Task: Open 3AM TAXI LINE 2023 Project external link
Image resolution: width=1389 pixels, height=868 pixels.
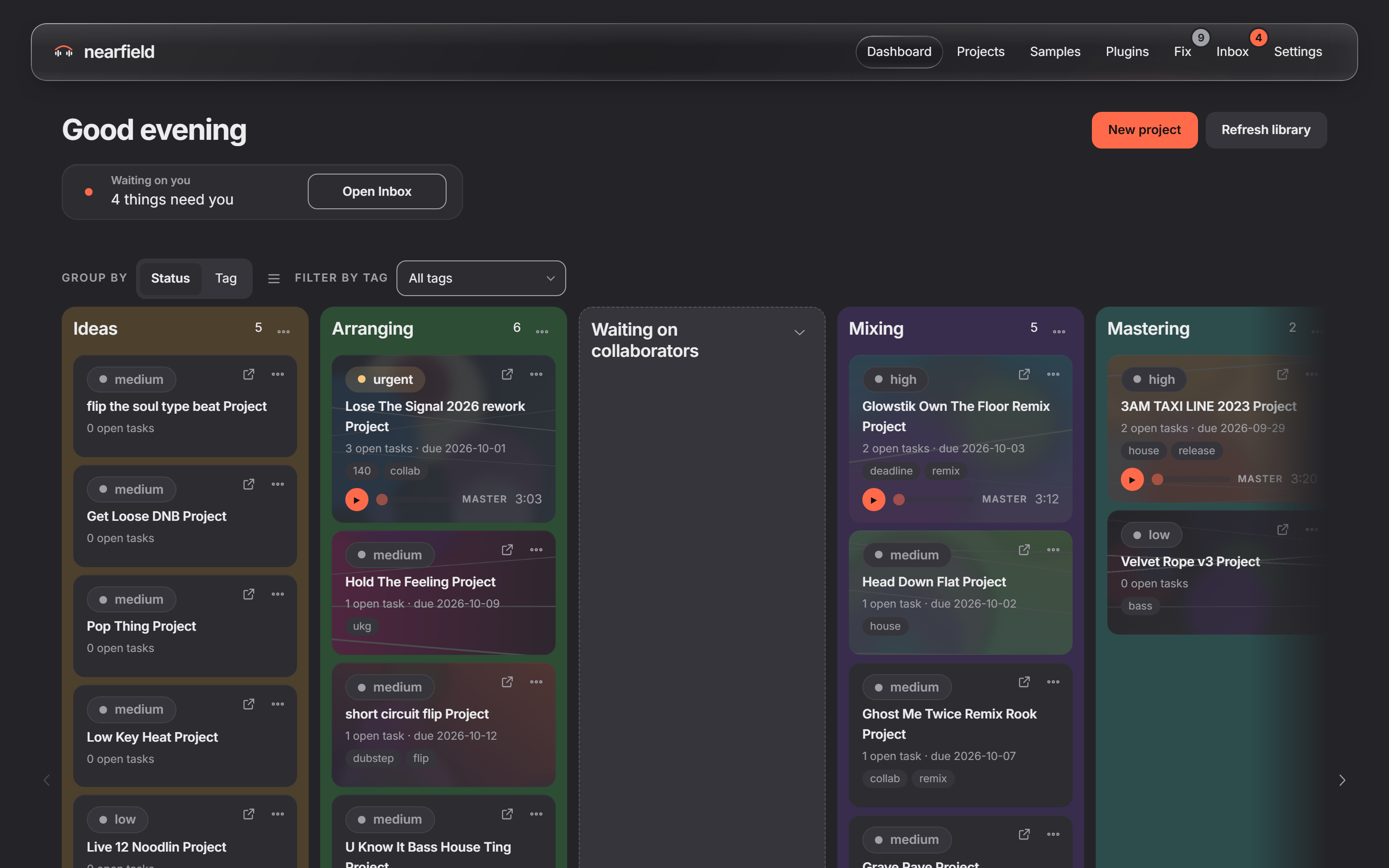Action: tap(1282, 374)
